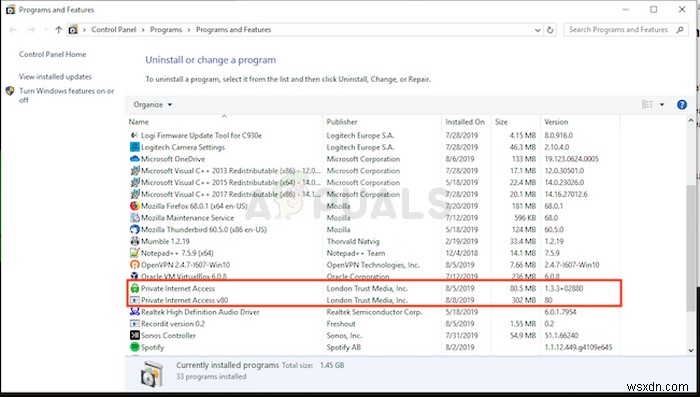Select Mozilla Thunderbird 60.5.0 entry

coord(374,230)
